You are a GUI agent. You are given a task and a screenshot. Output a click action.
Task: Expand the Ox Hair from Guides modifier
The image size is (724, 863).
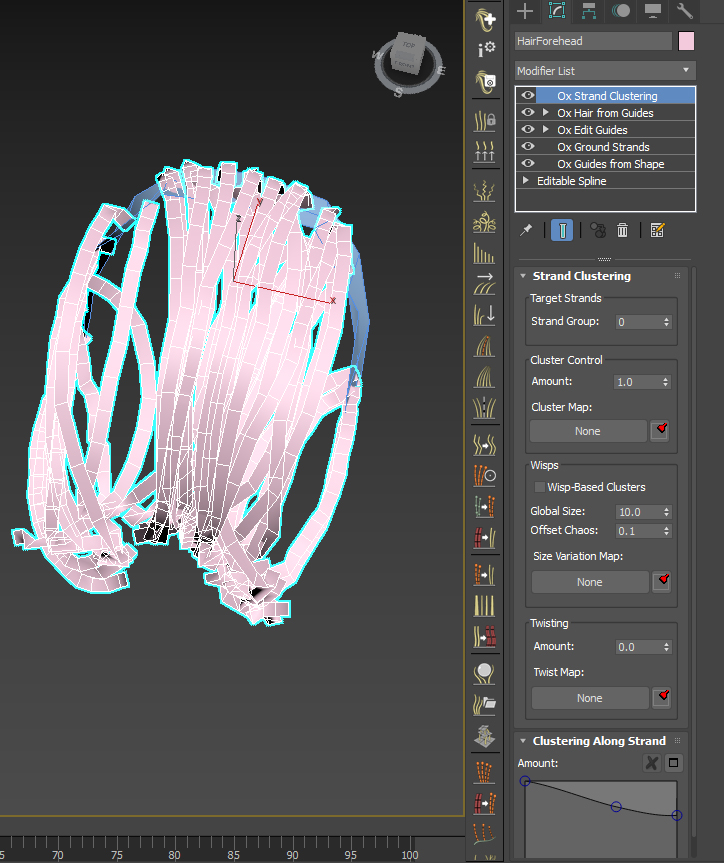546,113
